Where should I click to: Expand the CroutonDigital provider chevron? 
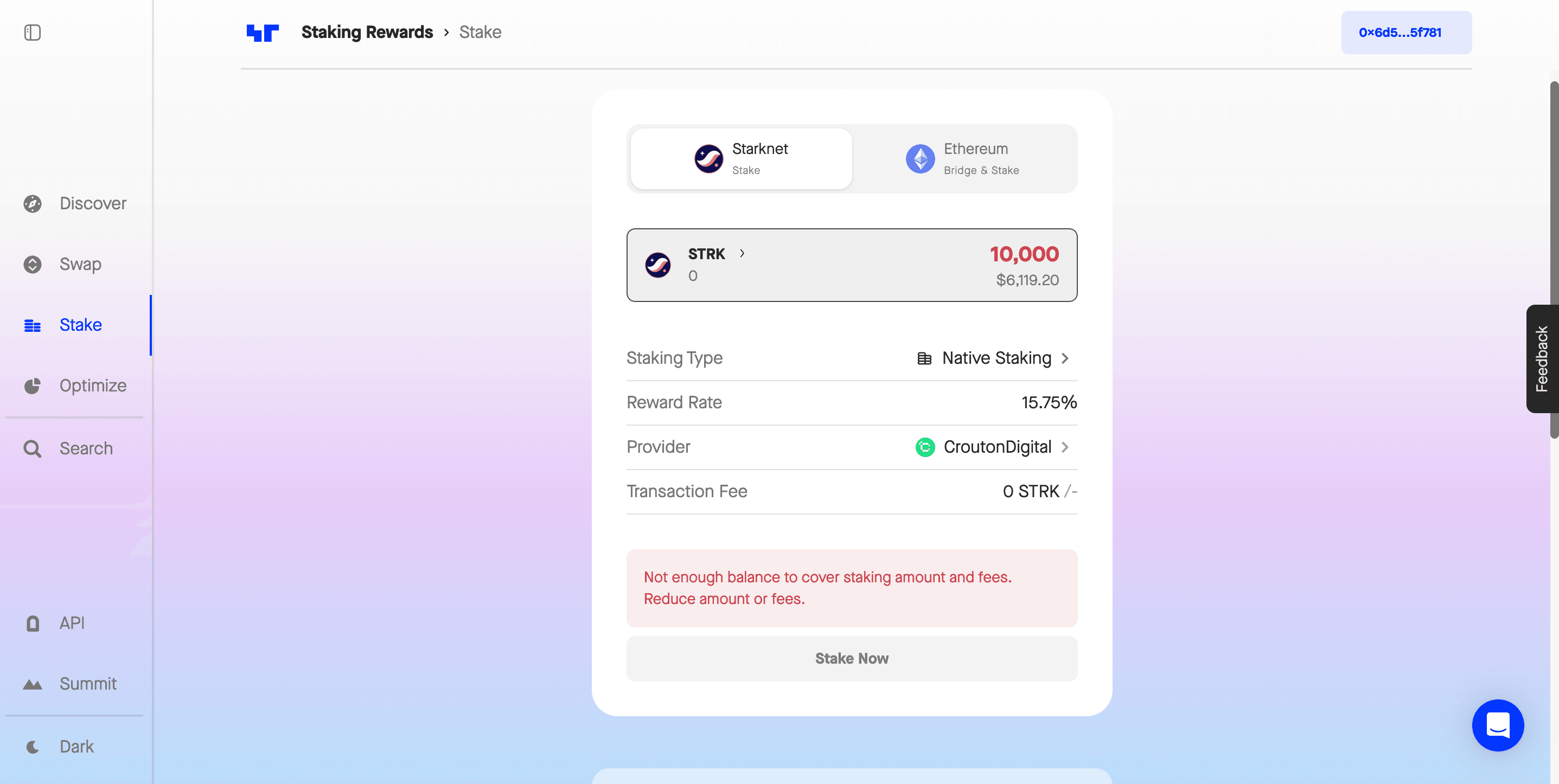1068,446
